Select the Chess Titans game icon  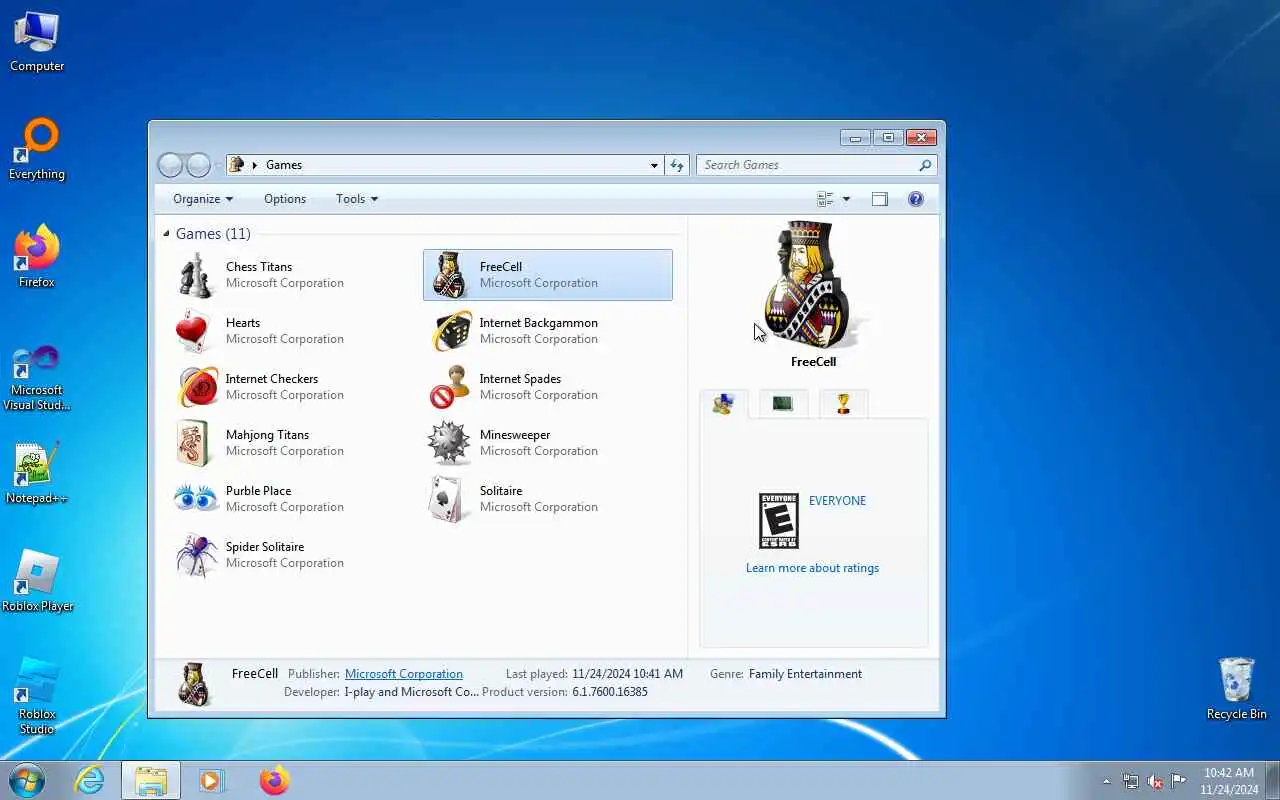197,275
